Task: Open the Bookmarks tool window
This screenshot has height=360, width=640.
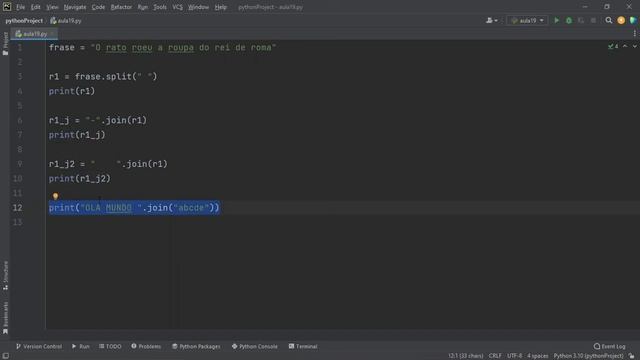Action: [5, 318]
